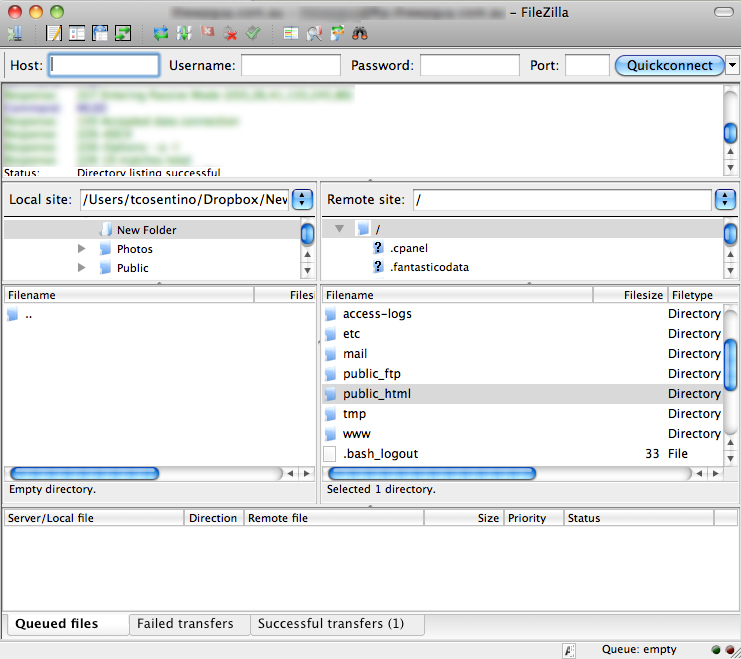The image size is (741, 659).
Task: Click the Local site path field
Action: [184, 199]
